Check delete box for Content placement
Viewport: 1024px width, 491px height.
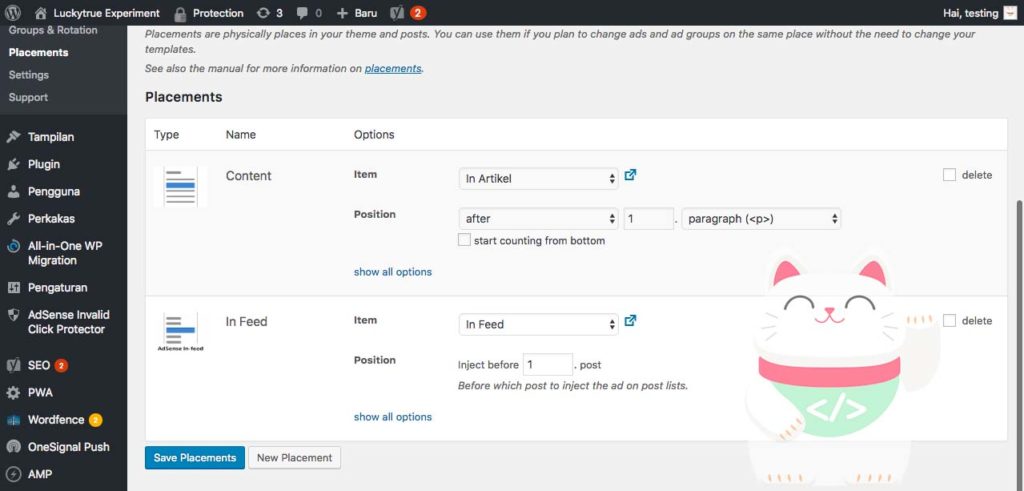[949, 175]
